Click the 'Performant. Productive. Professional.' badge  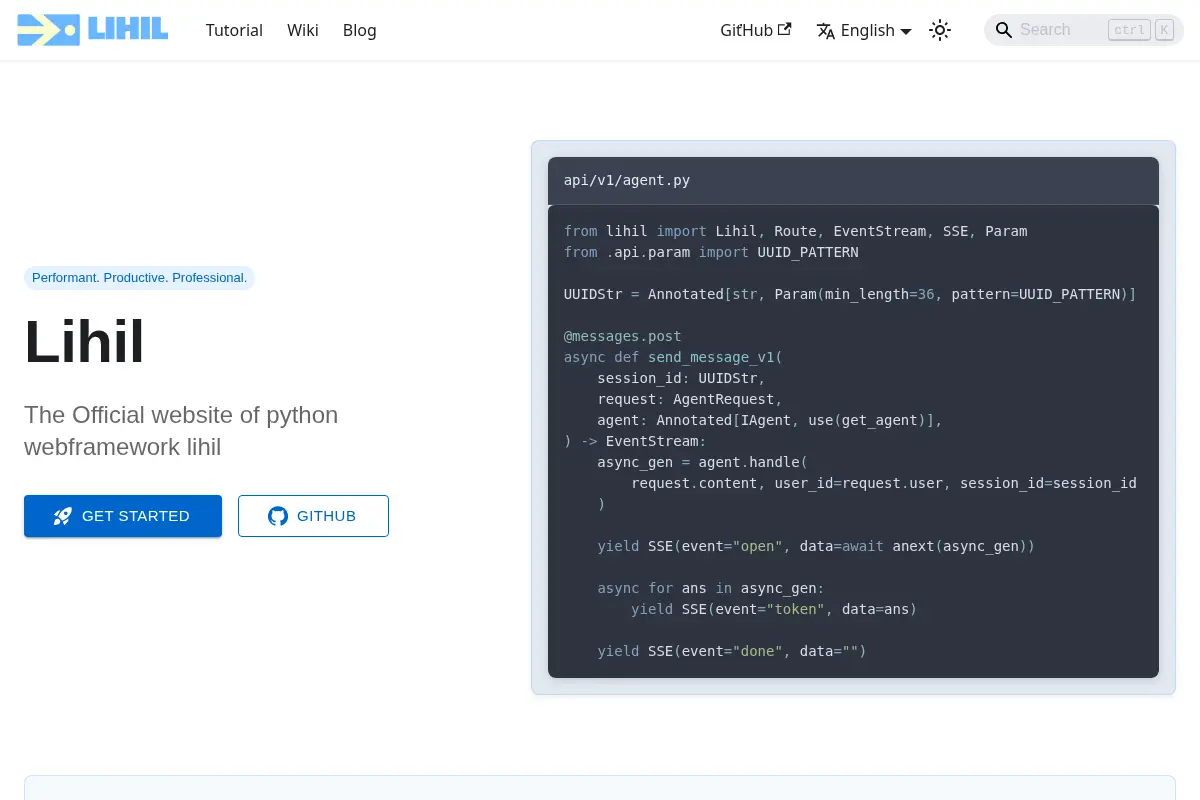(x=139, y=277)
